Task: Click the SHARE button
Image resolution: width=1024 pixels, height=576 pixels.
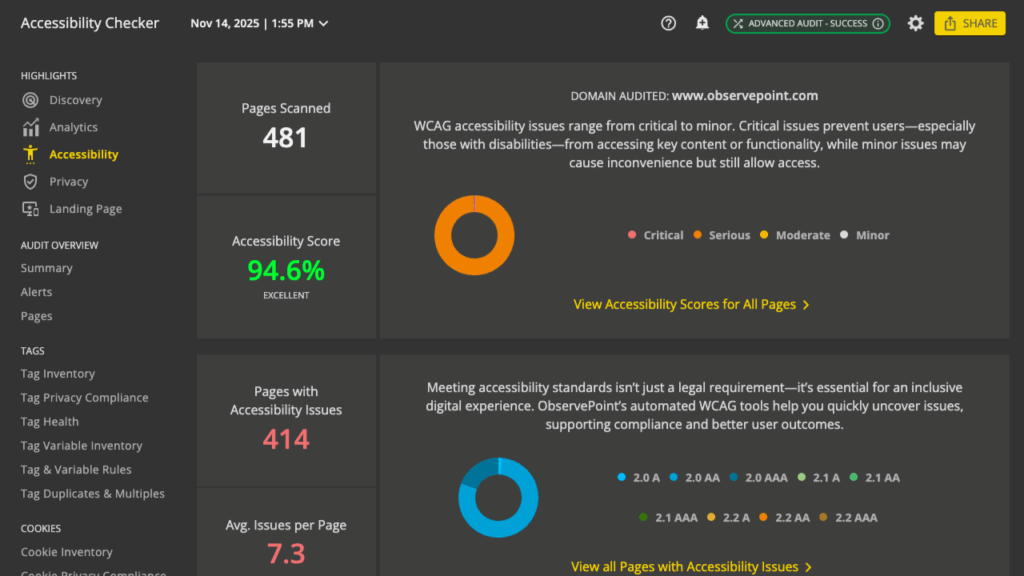Action: tap(969, 23)
